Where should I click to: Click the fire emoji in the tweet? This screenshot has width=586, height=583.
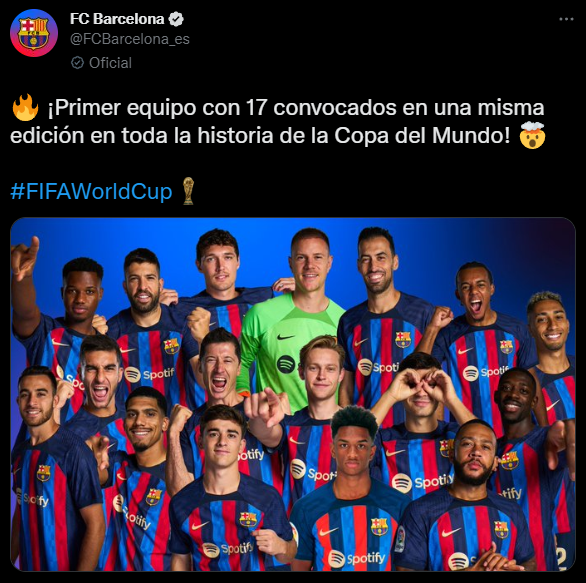point(25,108)
